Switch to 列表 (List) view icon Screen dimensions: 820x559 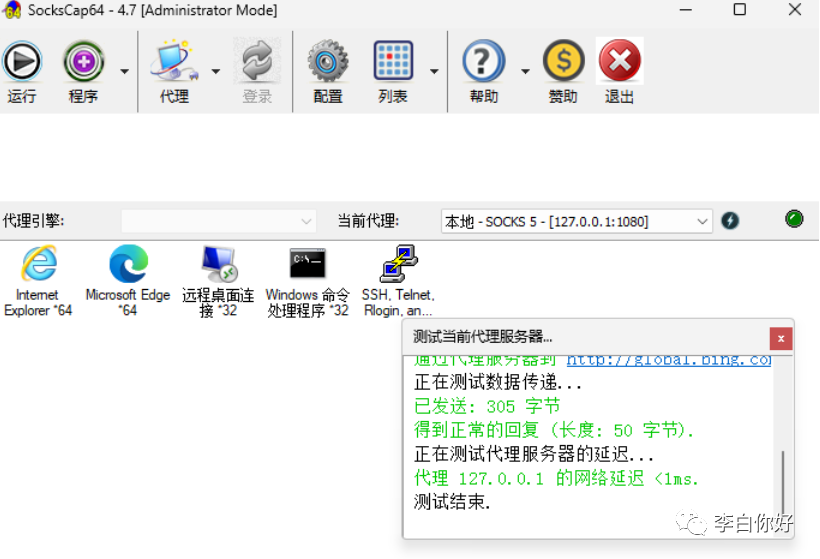393,61
